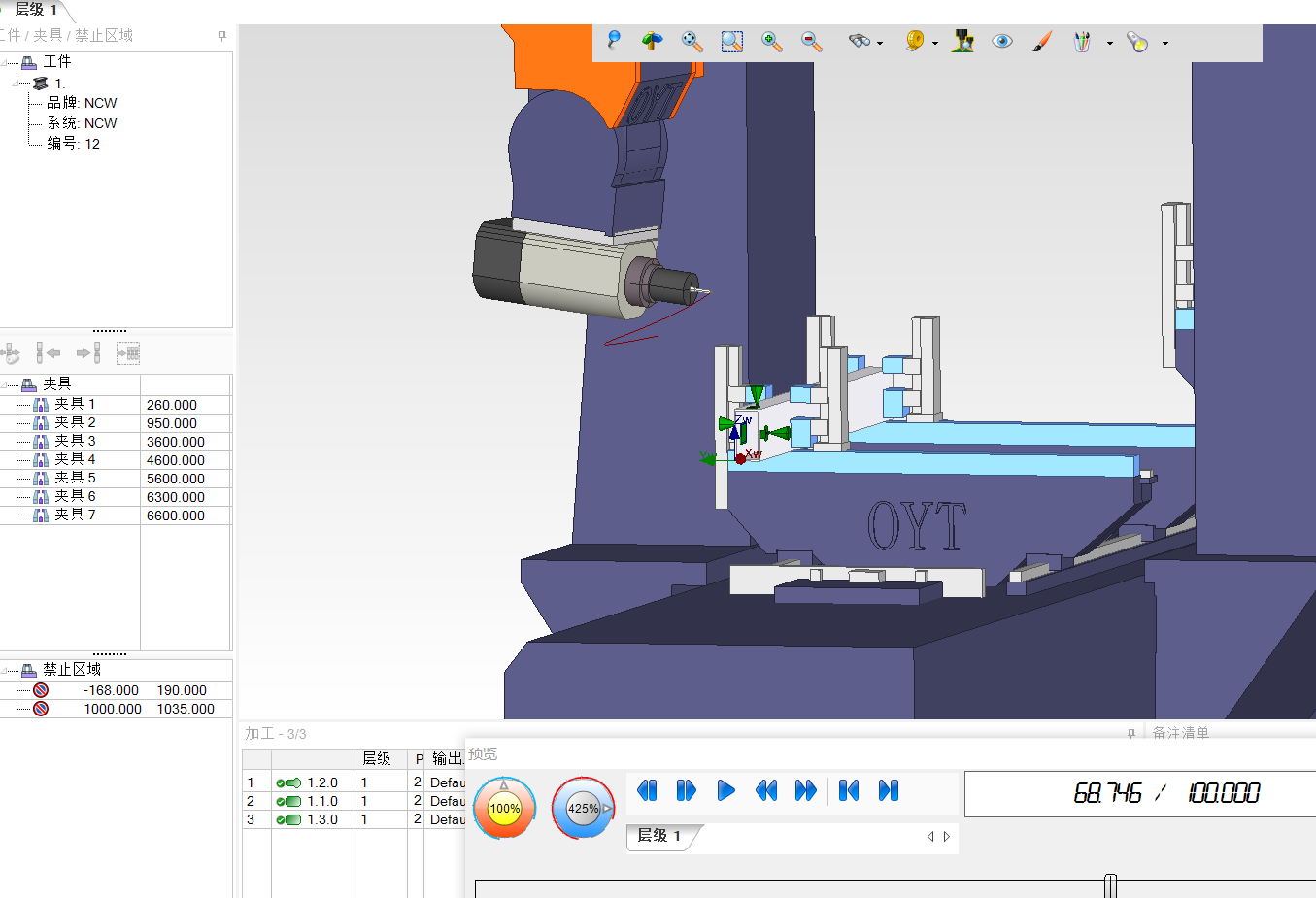Select the 层级 1 tab at top left
This screenshot has width=1316, height=898.
point(36,10)
